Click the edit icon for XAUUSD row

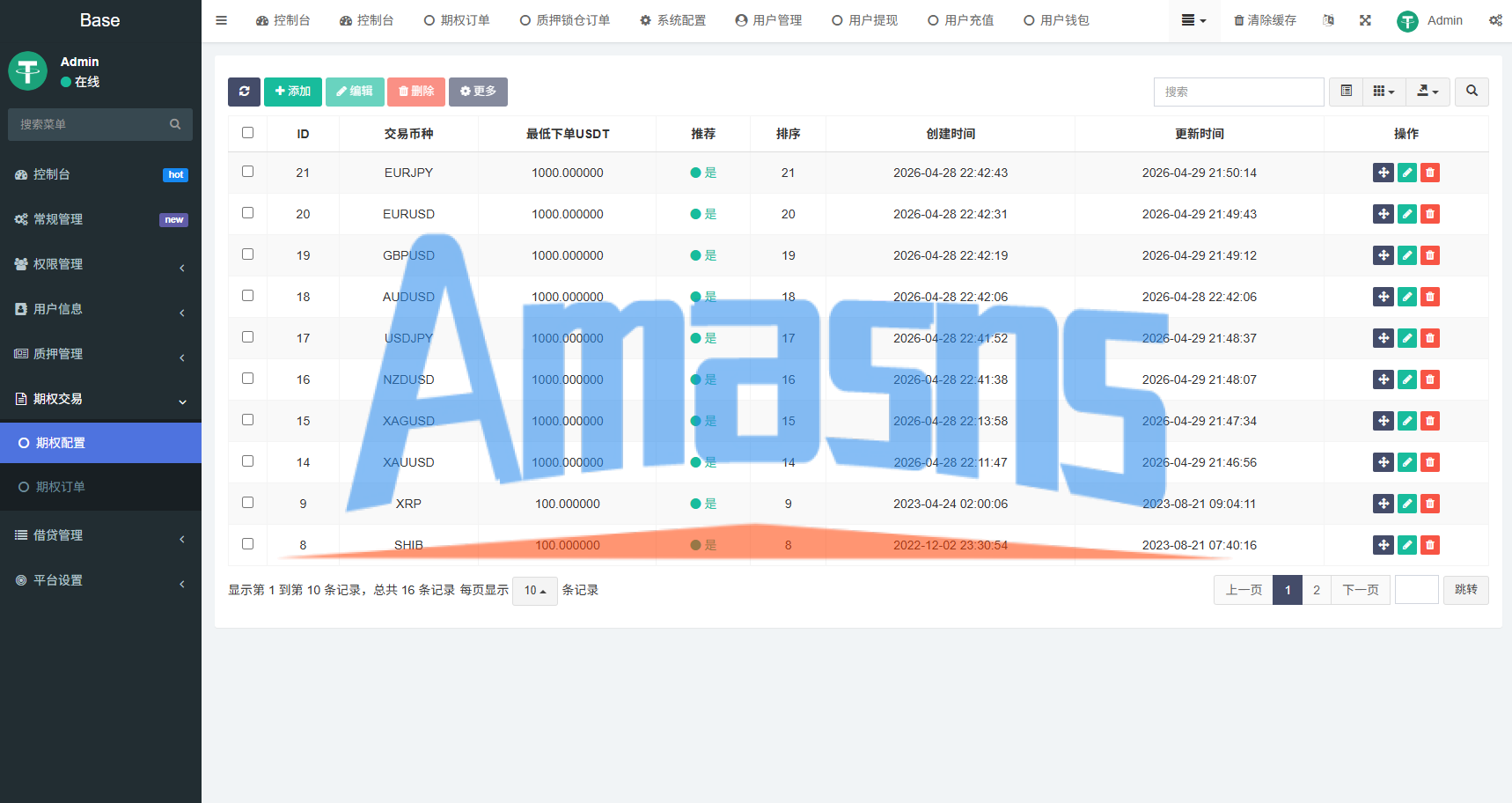click(1407, 462)
